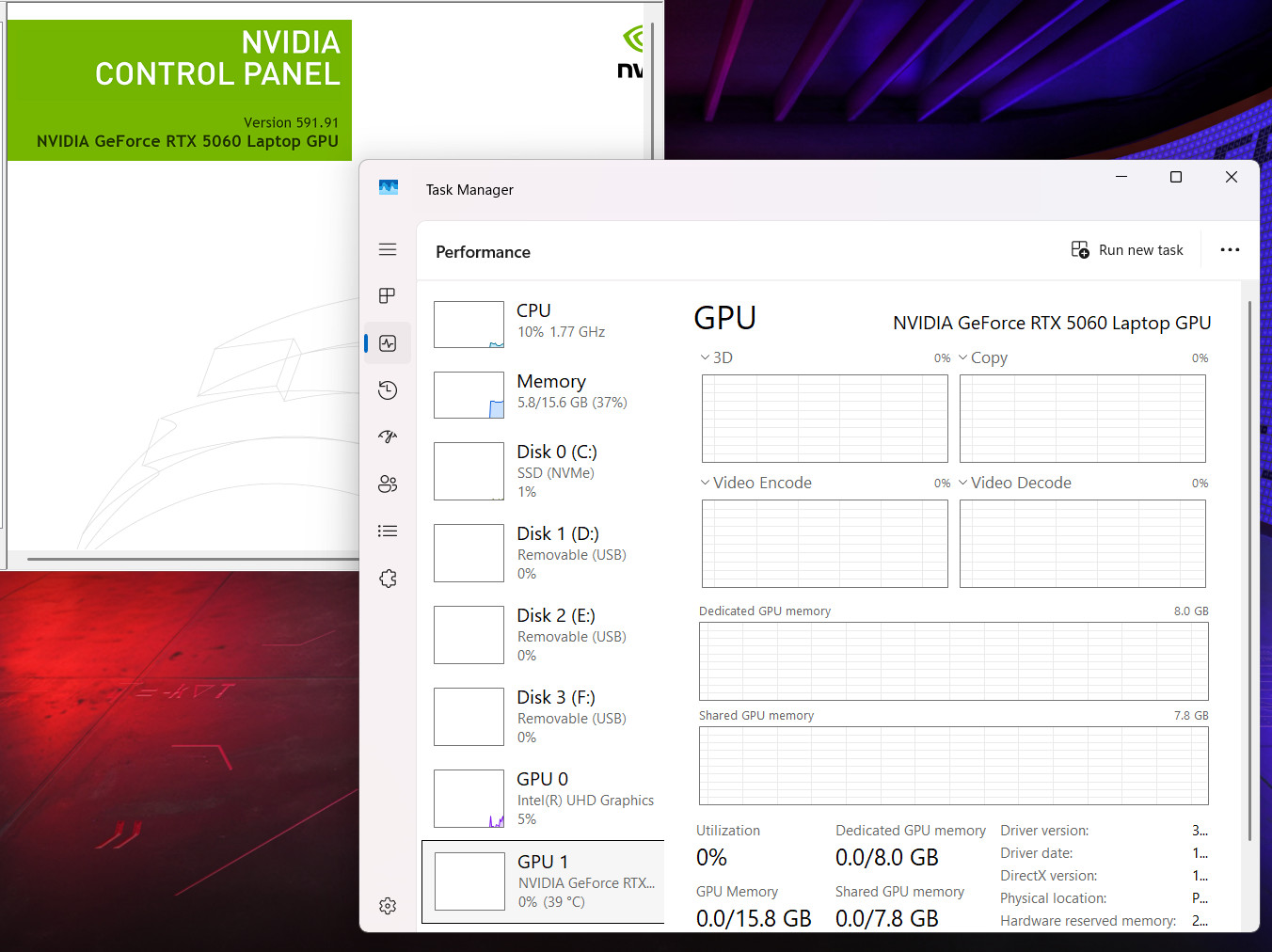
Task: Click the GPU 0 mini graph thumbnail
Action: pos(469,799)
